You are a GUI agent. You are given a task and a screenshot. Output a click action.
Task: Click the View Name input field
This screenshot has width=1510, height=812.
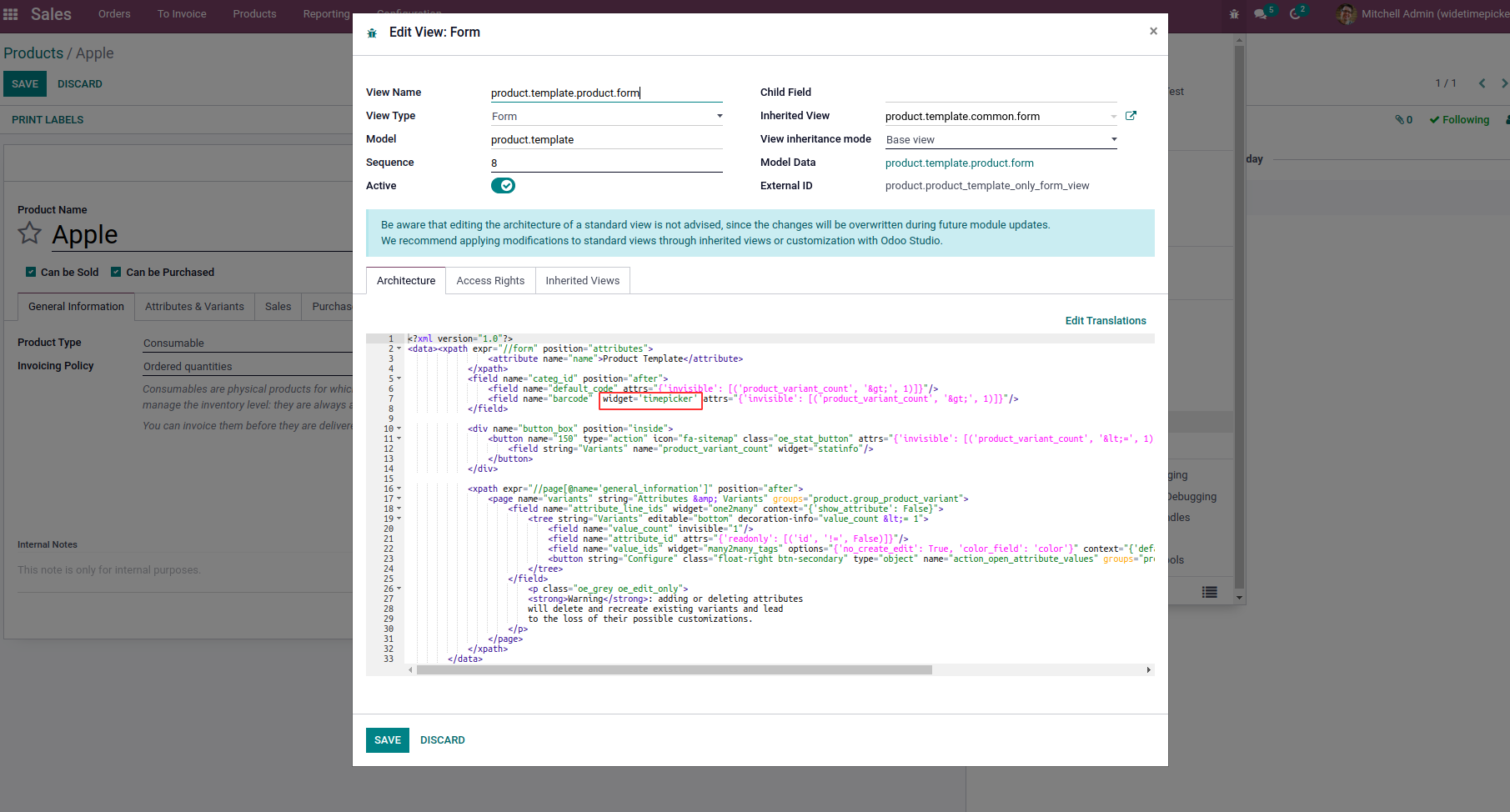click(606, 93)
